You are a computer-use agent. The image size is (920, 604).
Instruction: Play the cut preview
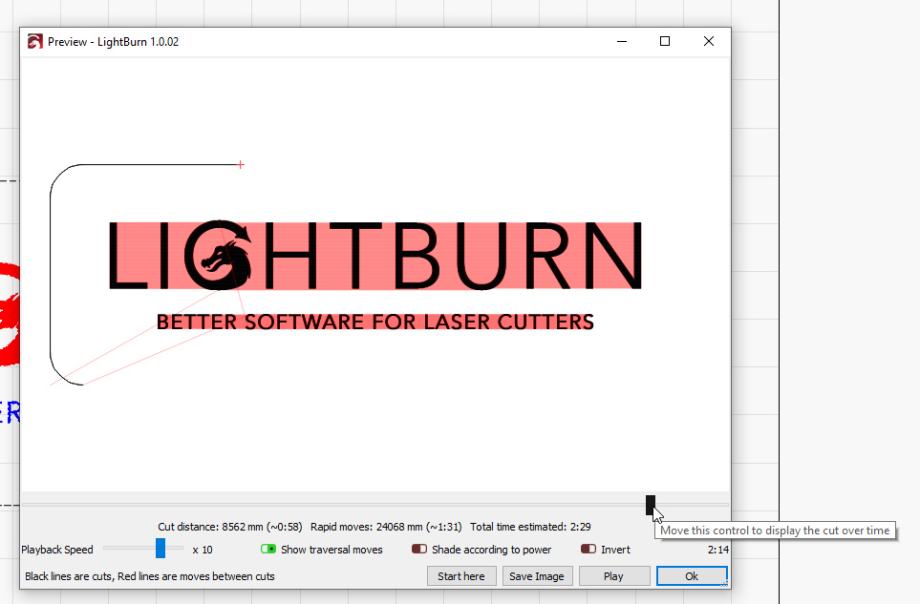[x=614, y=576]
